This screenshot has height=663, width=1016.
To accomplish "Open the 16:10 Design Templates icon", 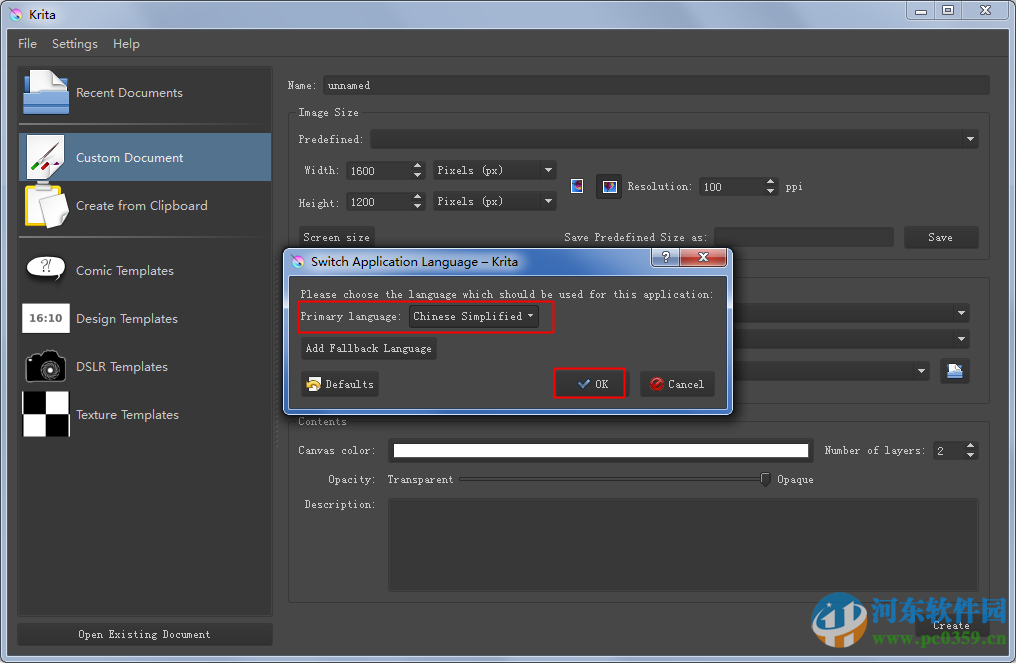I will (46, 318).
